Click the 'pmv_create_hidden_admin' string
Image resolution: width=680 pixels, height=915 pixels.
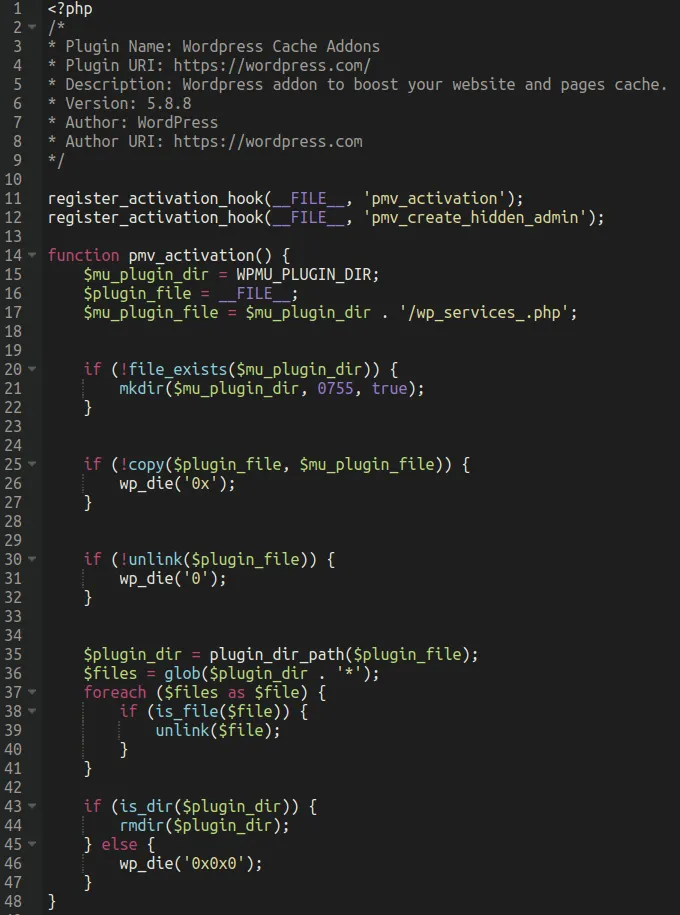pyautogui.click(x=475, y=218)
